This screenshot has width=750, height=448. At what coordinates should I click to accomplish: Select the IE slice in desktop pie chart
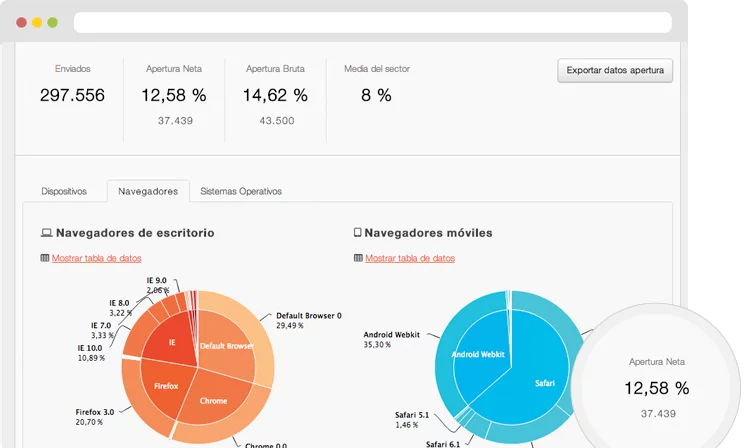tap(172, 342)
